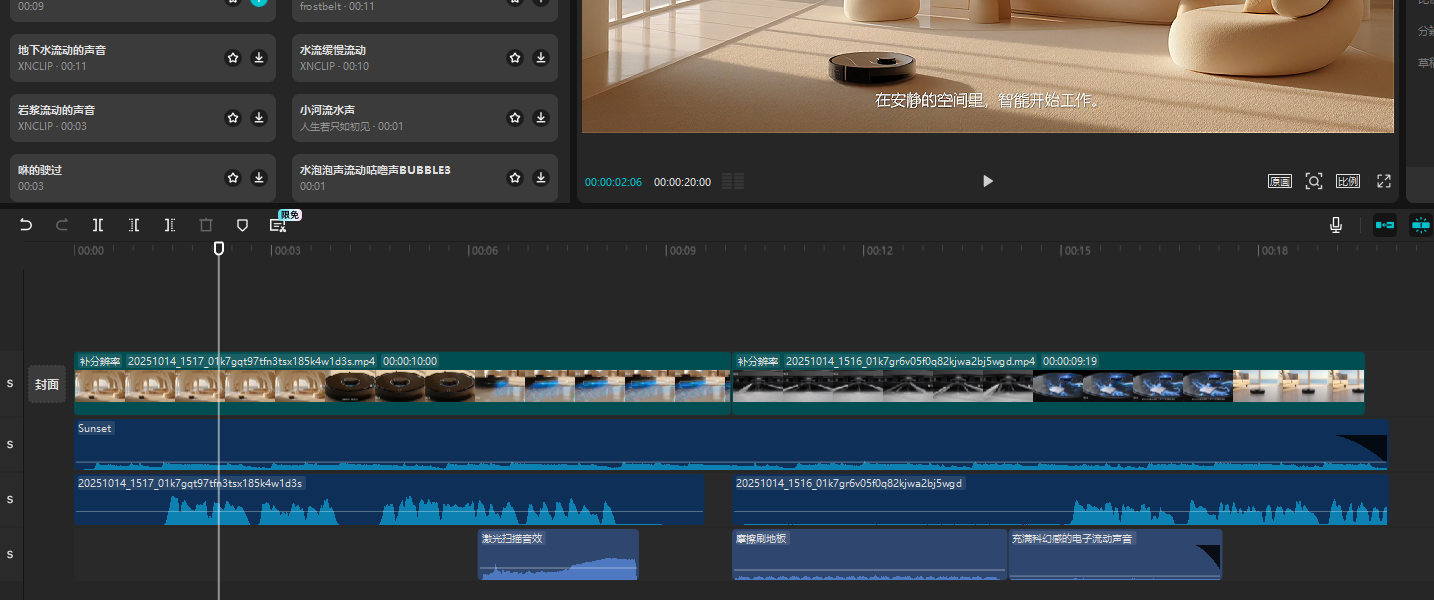
Task: Enter fullscreen preview mode
Action: pos(1384,181)
